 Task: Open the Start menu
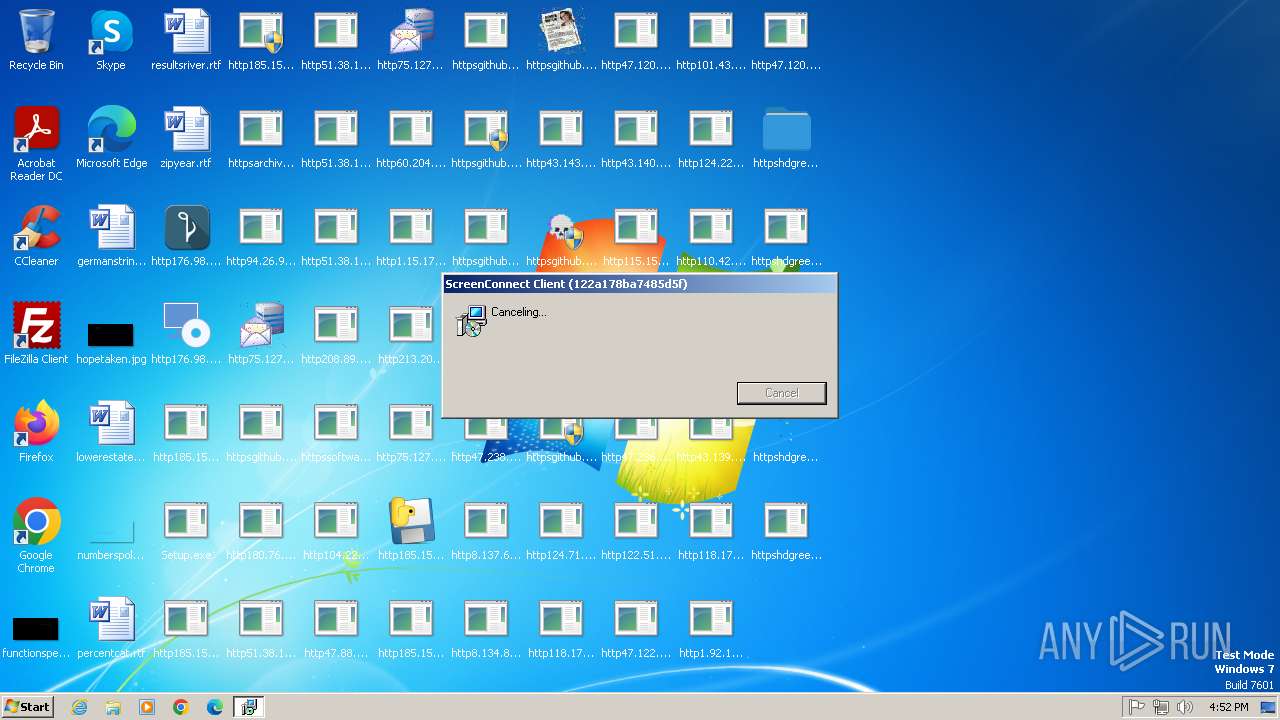click(28, 707)
